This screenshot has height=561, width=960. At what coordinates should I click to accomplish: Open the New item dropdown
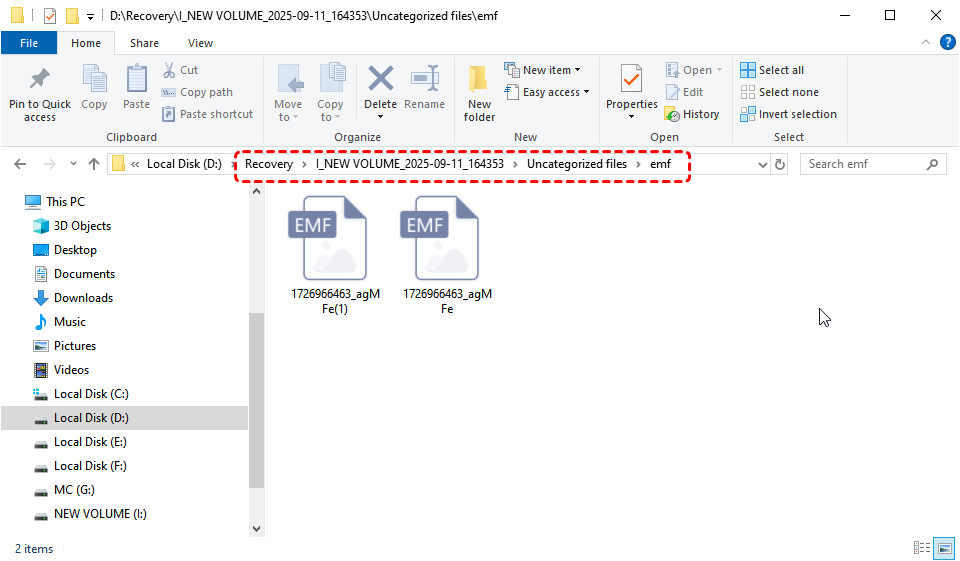tap(542, 70)
